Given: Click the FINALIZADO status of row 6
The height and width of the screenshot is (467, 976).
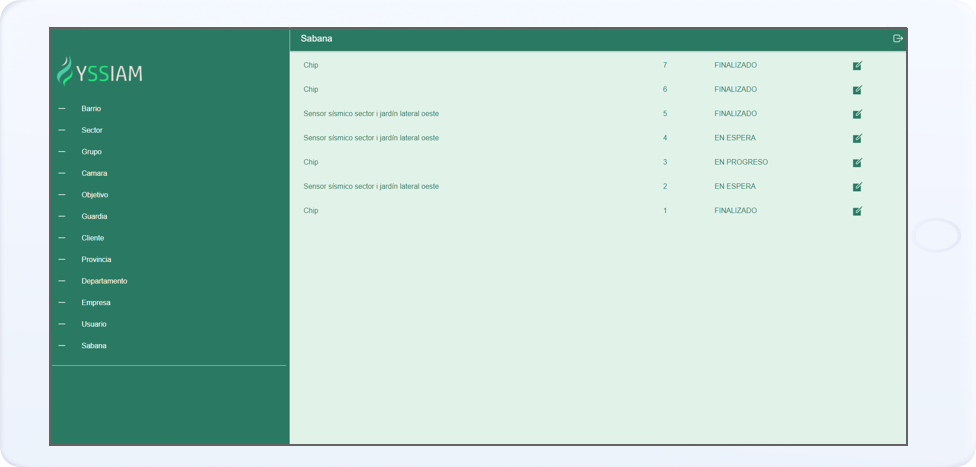Looking at the screenshot, I should (x=736, y=90).
